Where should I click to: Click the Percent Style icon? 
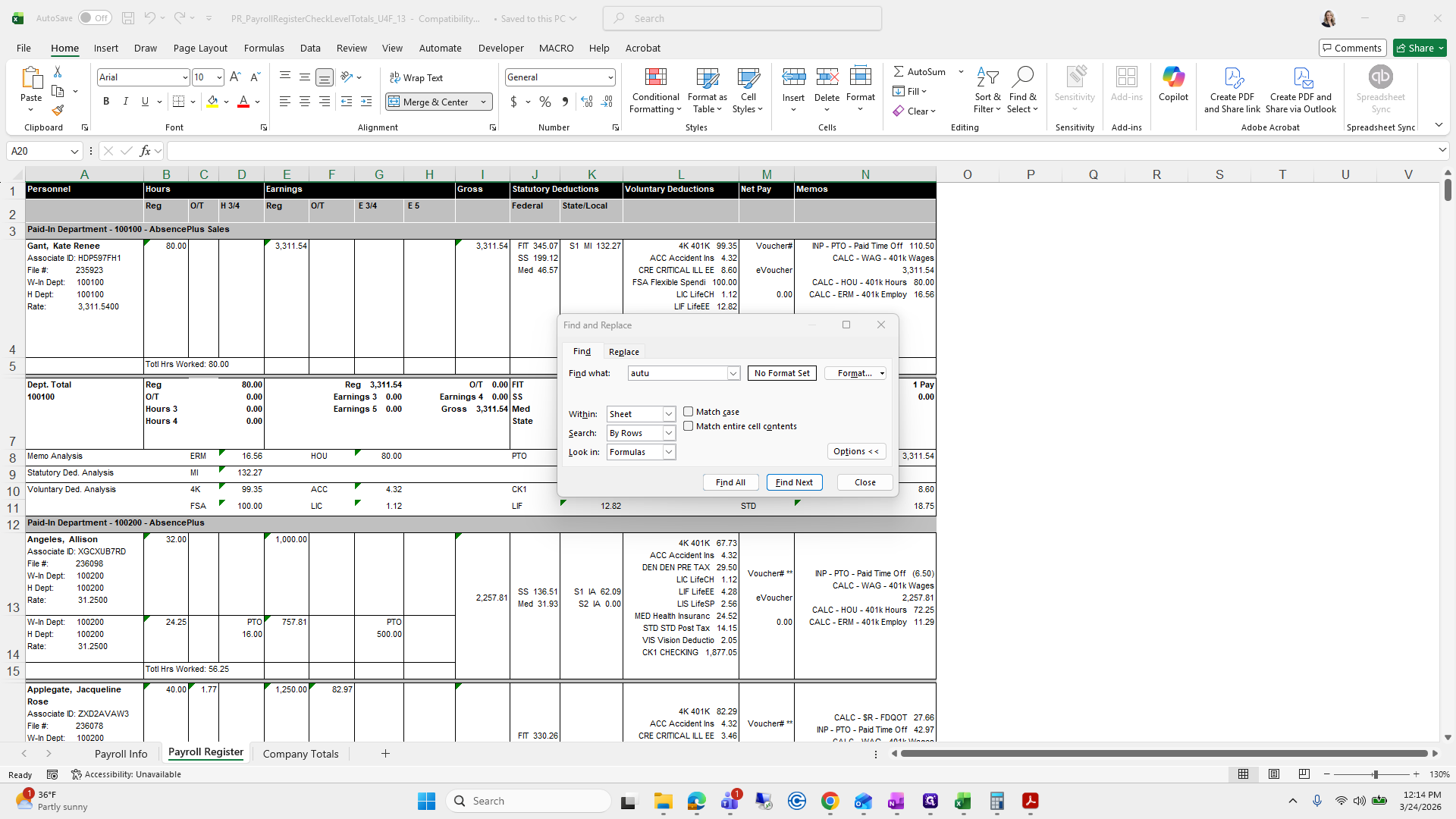click(545, 102)
